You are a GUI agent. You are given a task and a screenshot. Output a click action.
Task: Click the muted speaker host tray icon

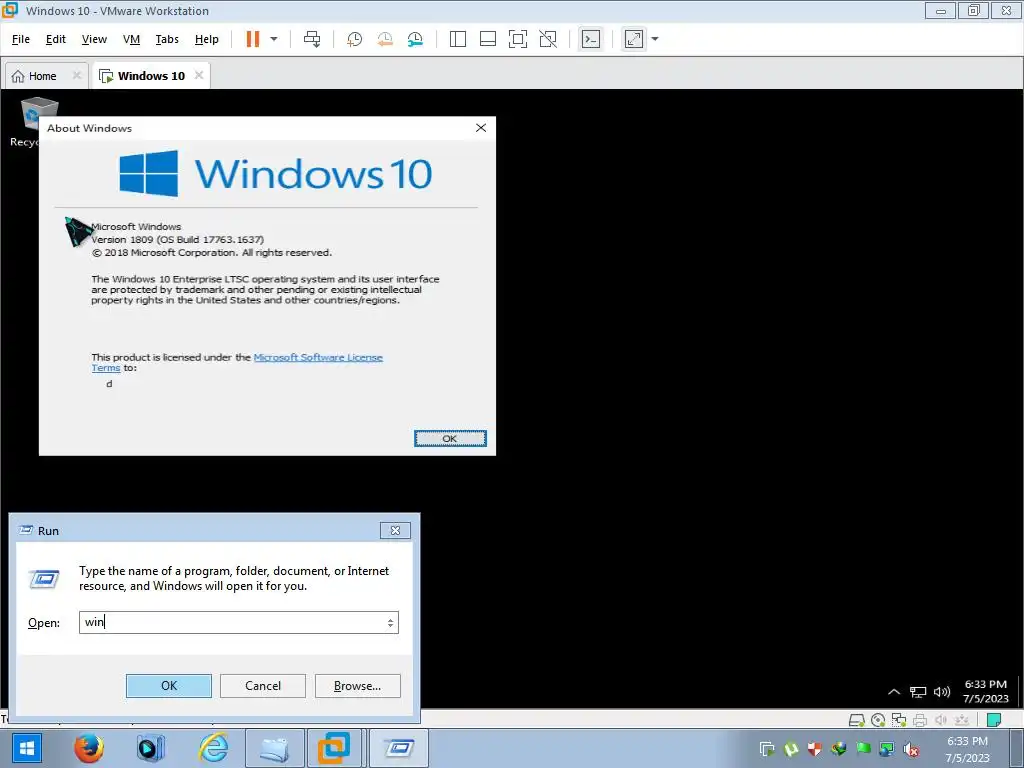pos(911,750)
